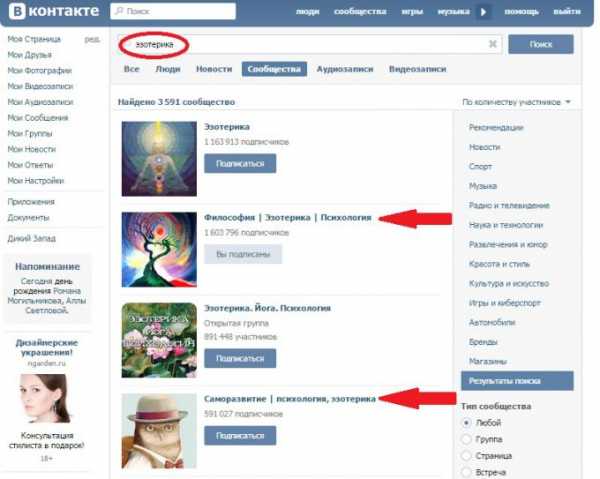Open "Саморазвитие | психология, эзотерика" title link

coord(290,399)
